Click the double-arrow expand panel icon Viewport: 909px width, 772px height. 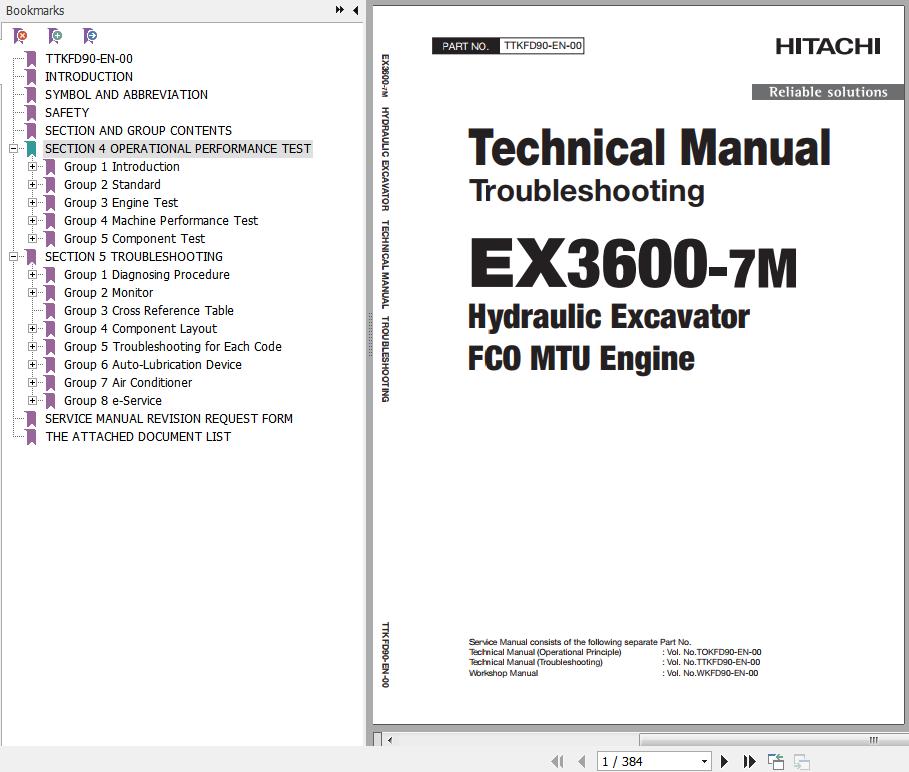click(x=340, y=10)
